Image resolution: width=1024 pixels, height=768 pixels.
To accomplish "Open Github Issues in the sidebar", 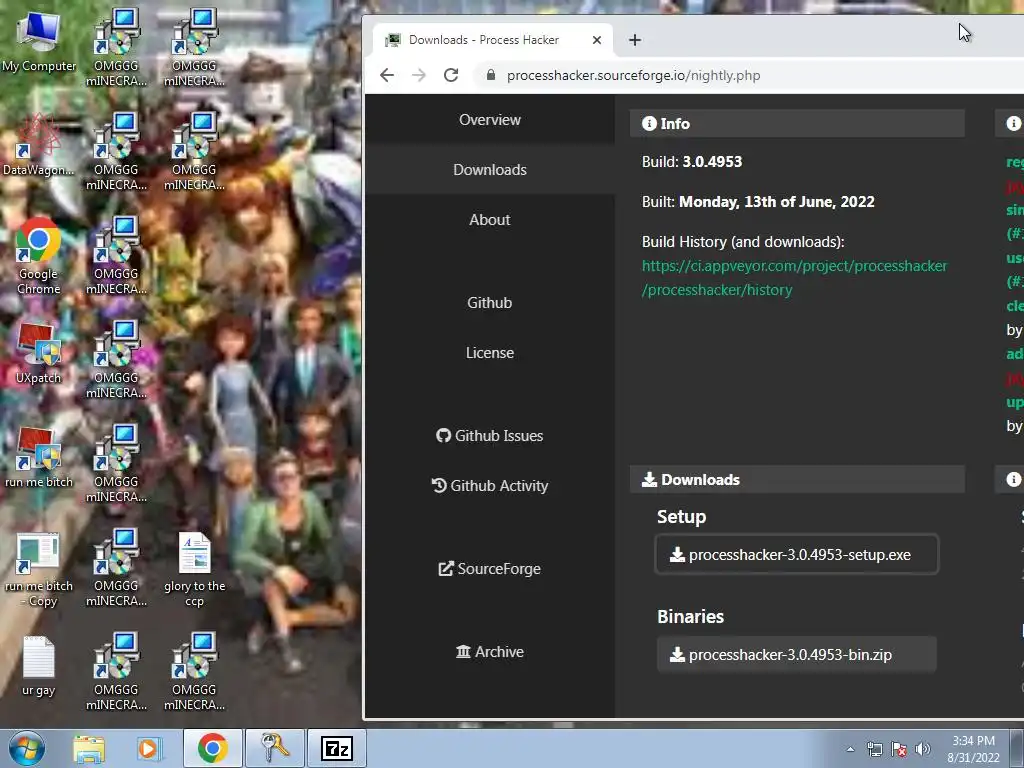I will 490,436.
